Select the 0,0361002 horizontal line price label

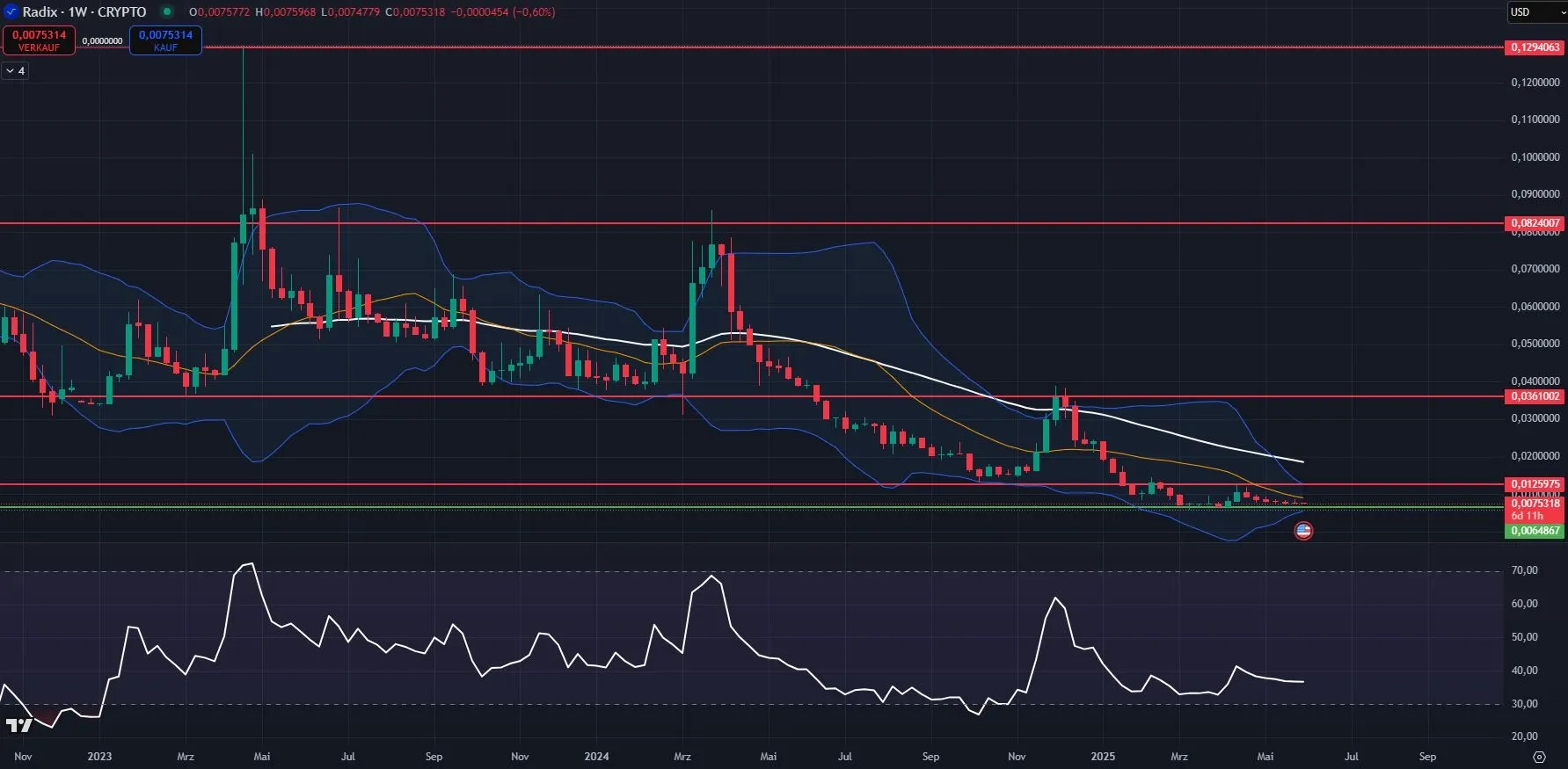1535,396
